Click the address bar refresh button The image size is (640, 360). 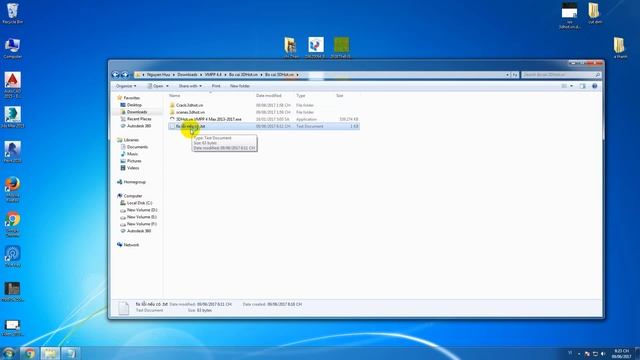tap(515, 75)
